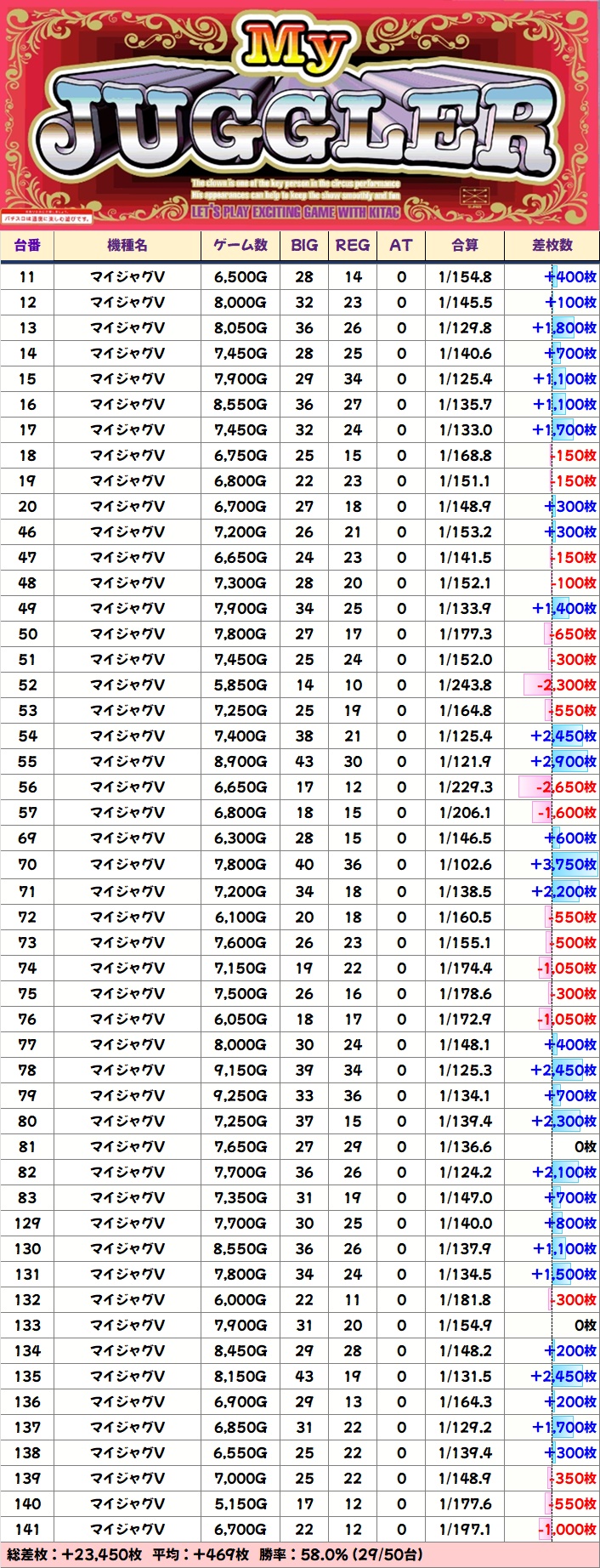Click the 9,150G game count cell
Screen dimensions: 600x1568
click(241, 1071)
